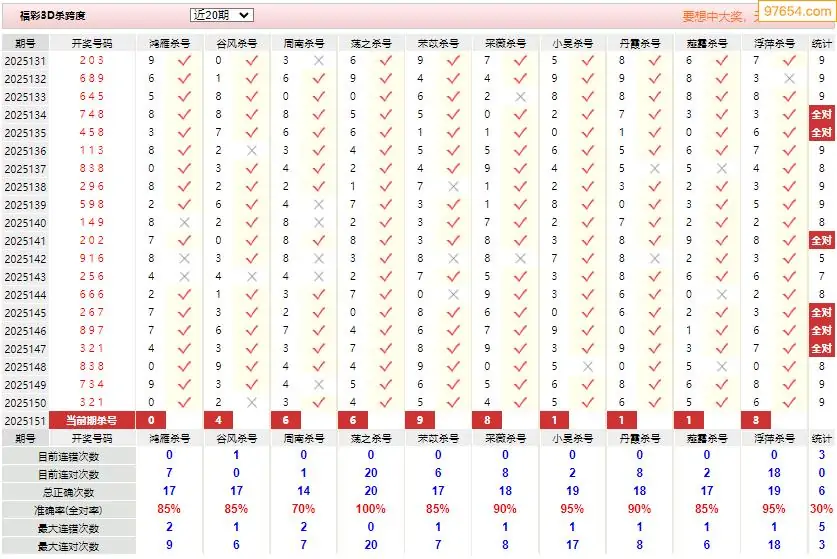Click winning number 734 for 2025149

pyautogui.click(x=92, y=384)
